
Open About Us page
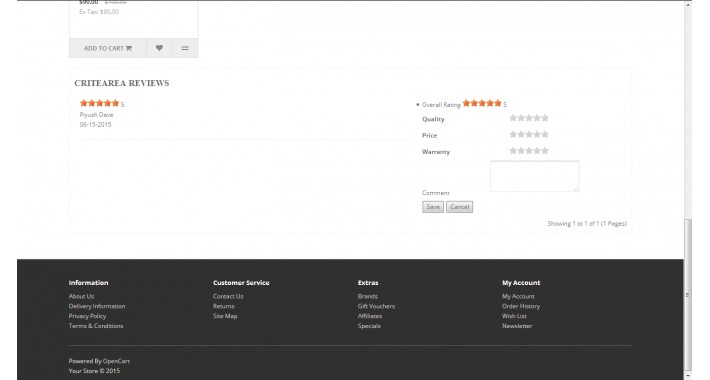(x=82, y=296)
